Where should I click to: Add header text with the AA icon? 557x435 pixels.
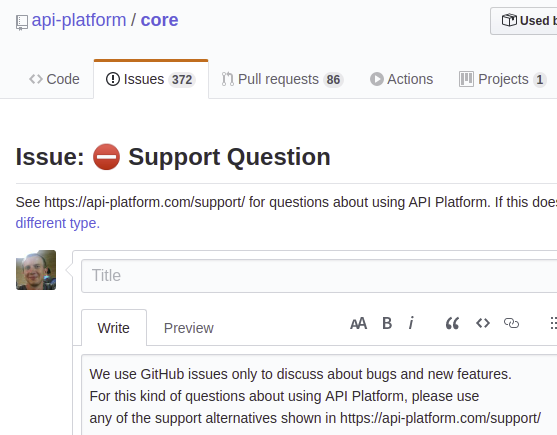click(358, 323)
